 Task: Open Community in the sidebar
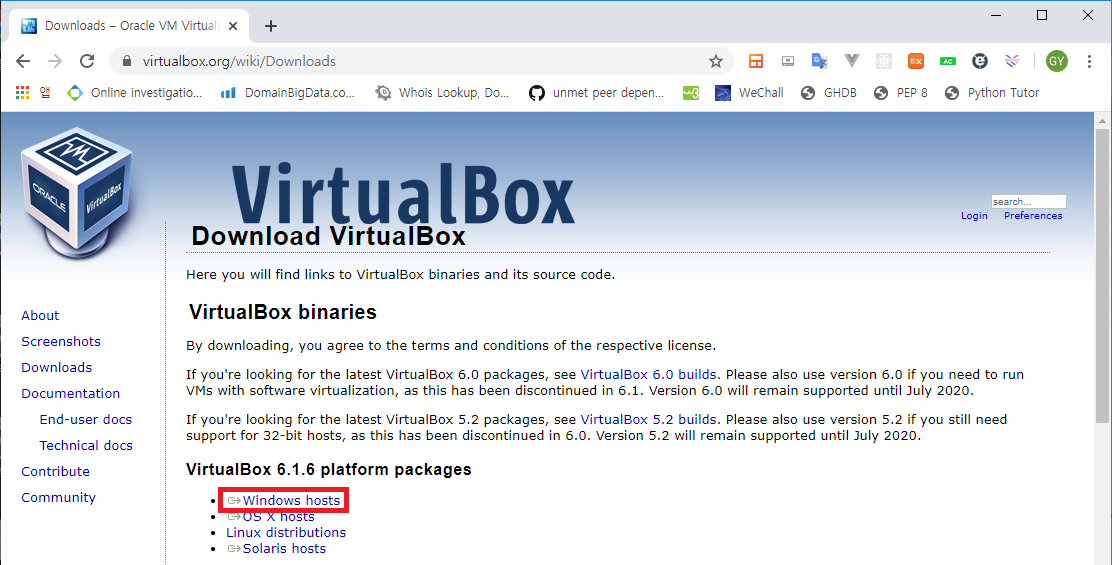pos(58,498)
